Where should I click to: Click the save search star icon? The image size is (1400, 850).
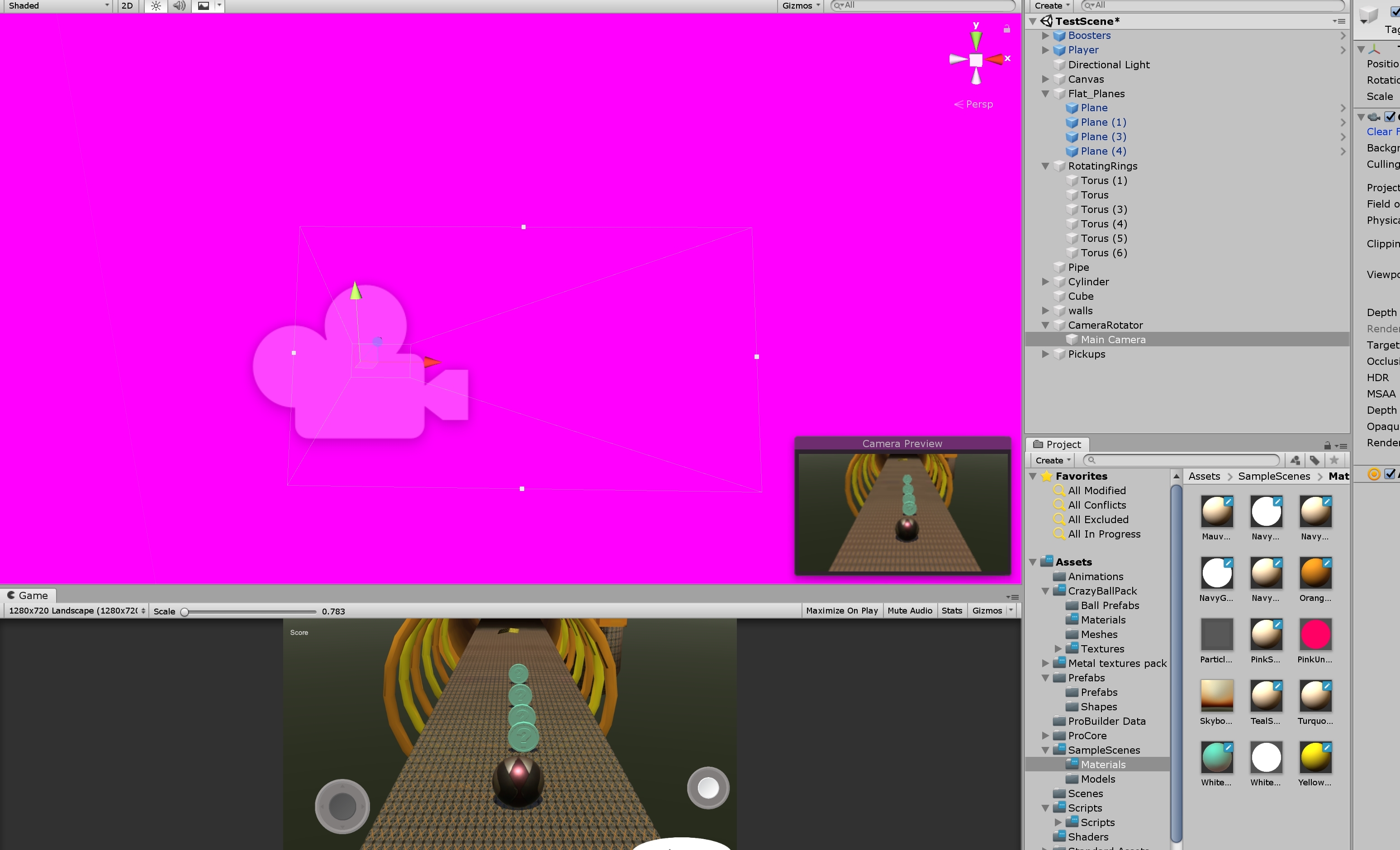coord(1334,460)
